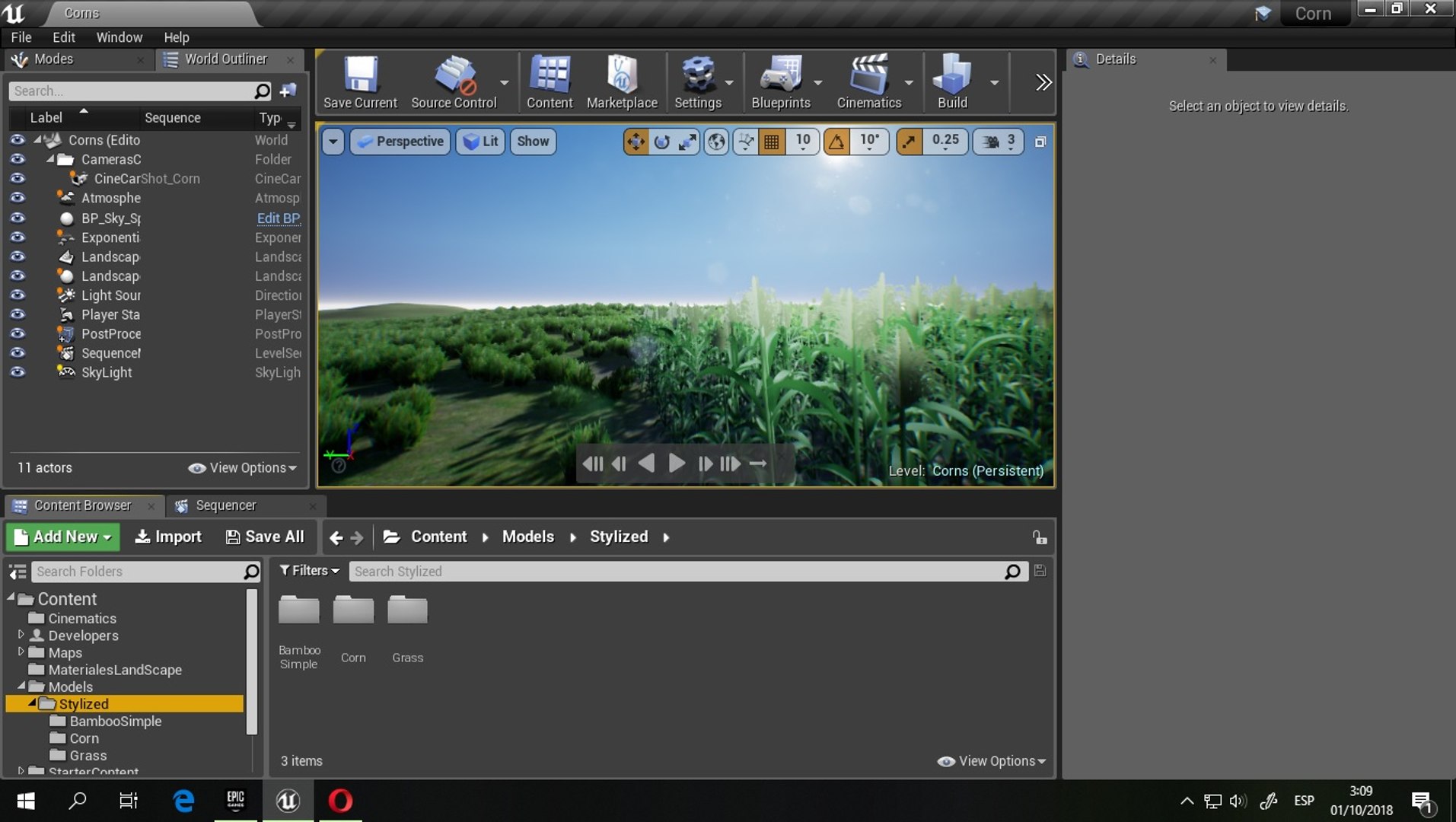Open Unreal Engine from Windows taskbar
This screenshot has width=1456, height=822.
click(x=288, y=801)
